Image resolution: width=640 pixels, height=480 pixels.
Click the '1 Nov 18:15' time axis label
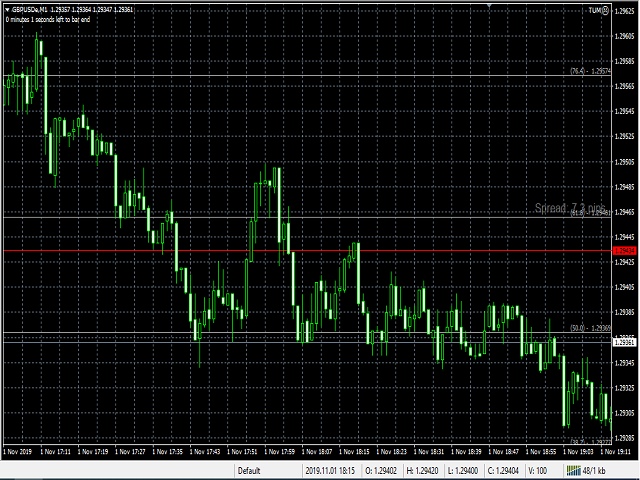coord(354,452)
